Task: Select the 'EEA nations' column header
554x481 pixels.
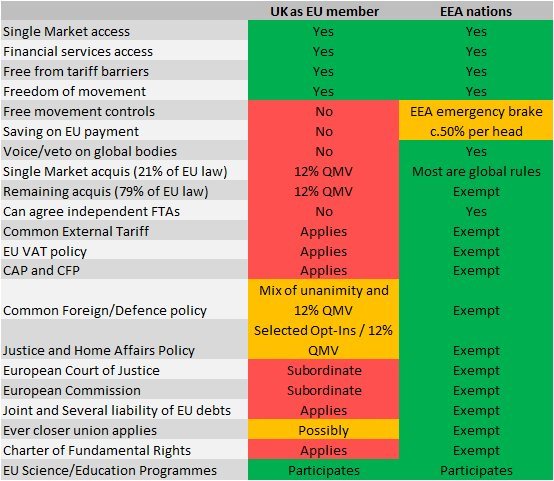Action: [x=476, y=11]
